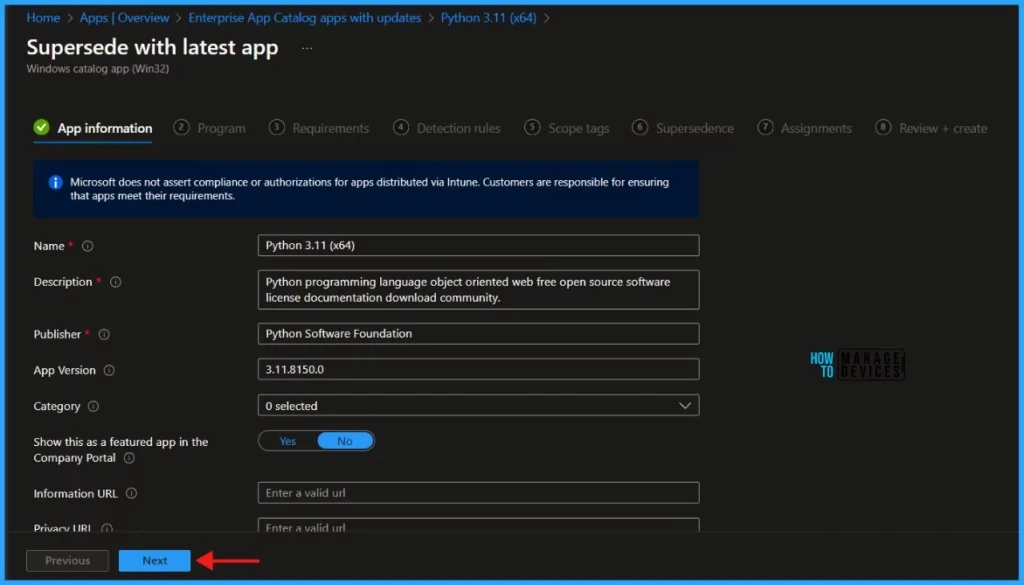Follow the Home breadcrumb link
This screenshot has height=585, width=1024.
point(43,18)
